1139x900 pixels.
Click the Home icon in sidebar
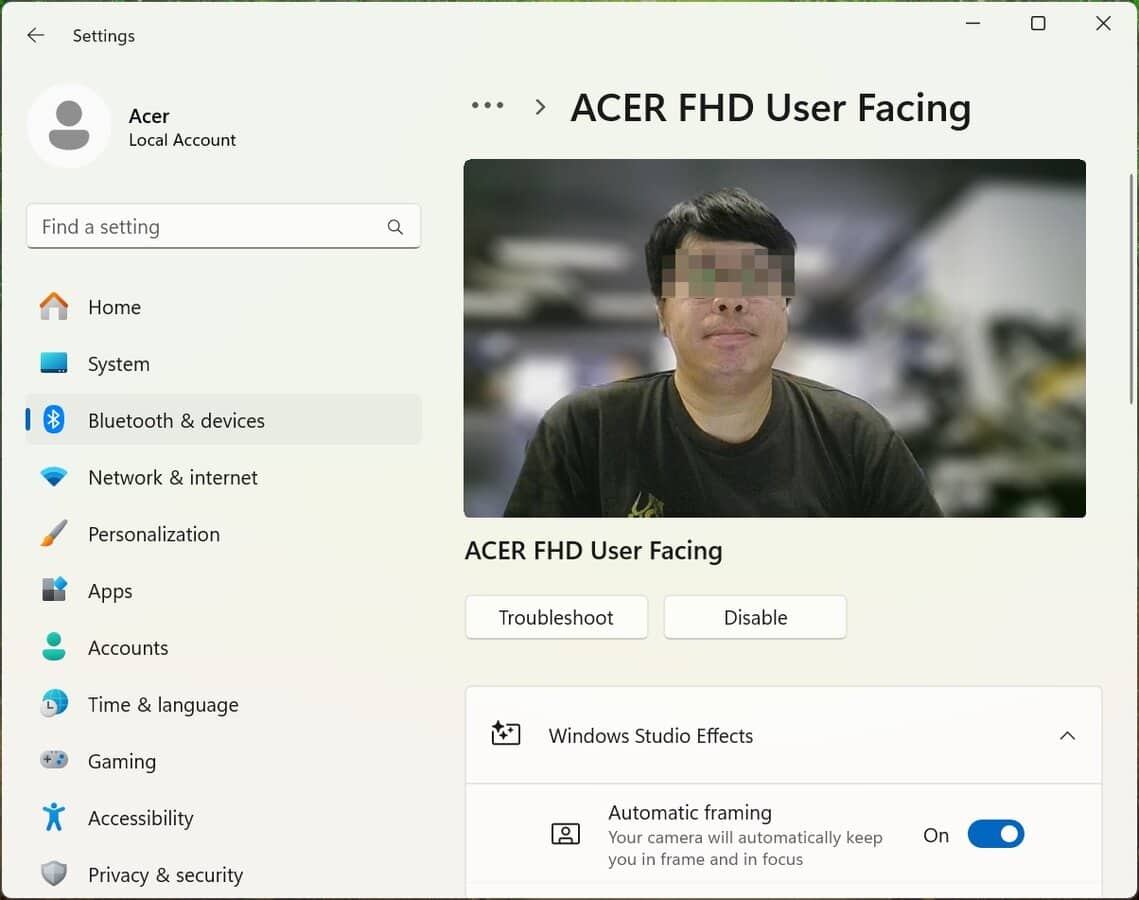[54, 307]
